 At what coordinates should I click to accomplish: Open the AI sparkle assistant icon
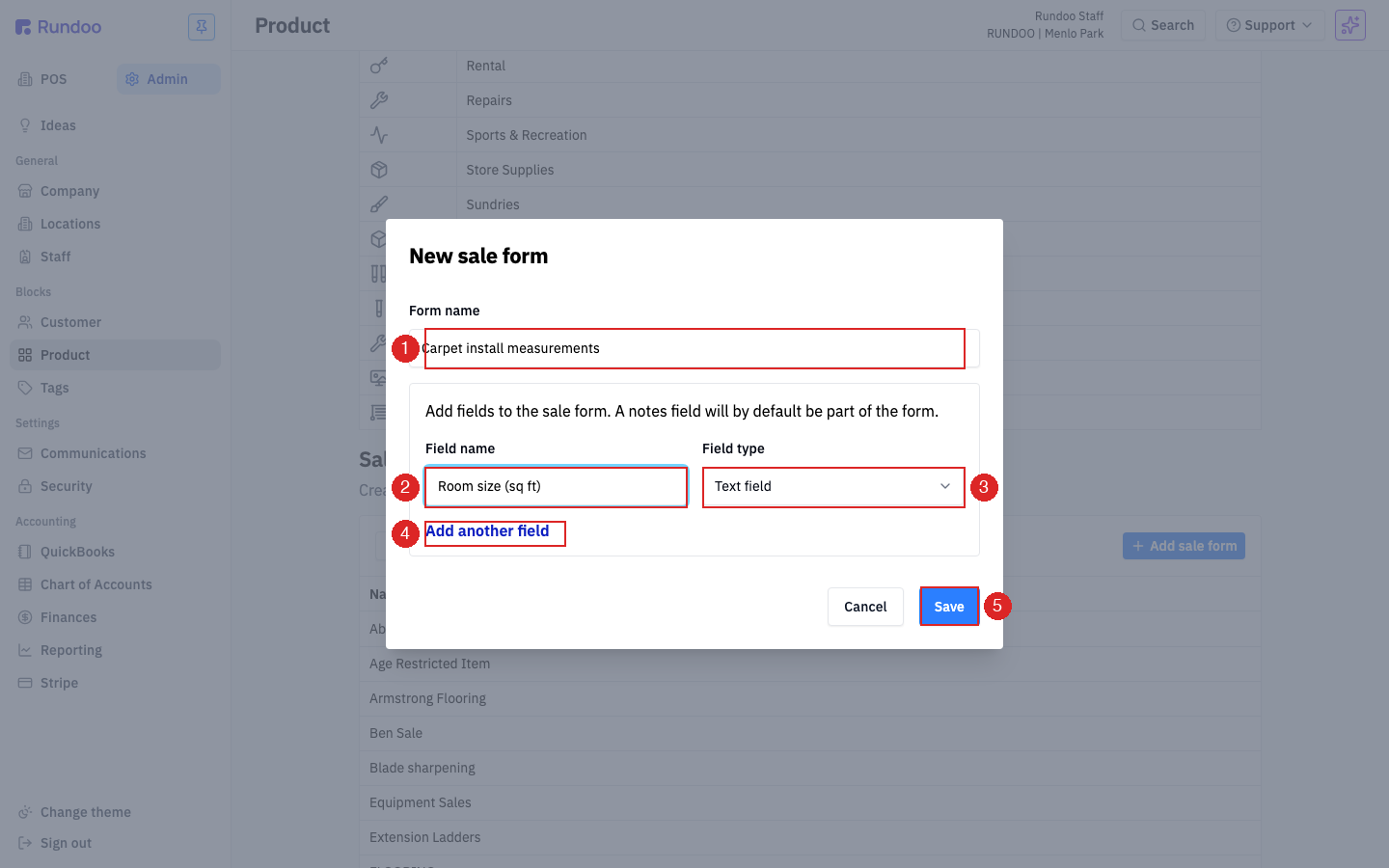tap(1350, 25)
